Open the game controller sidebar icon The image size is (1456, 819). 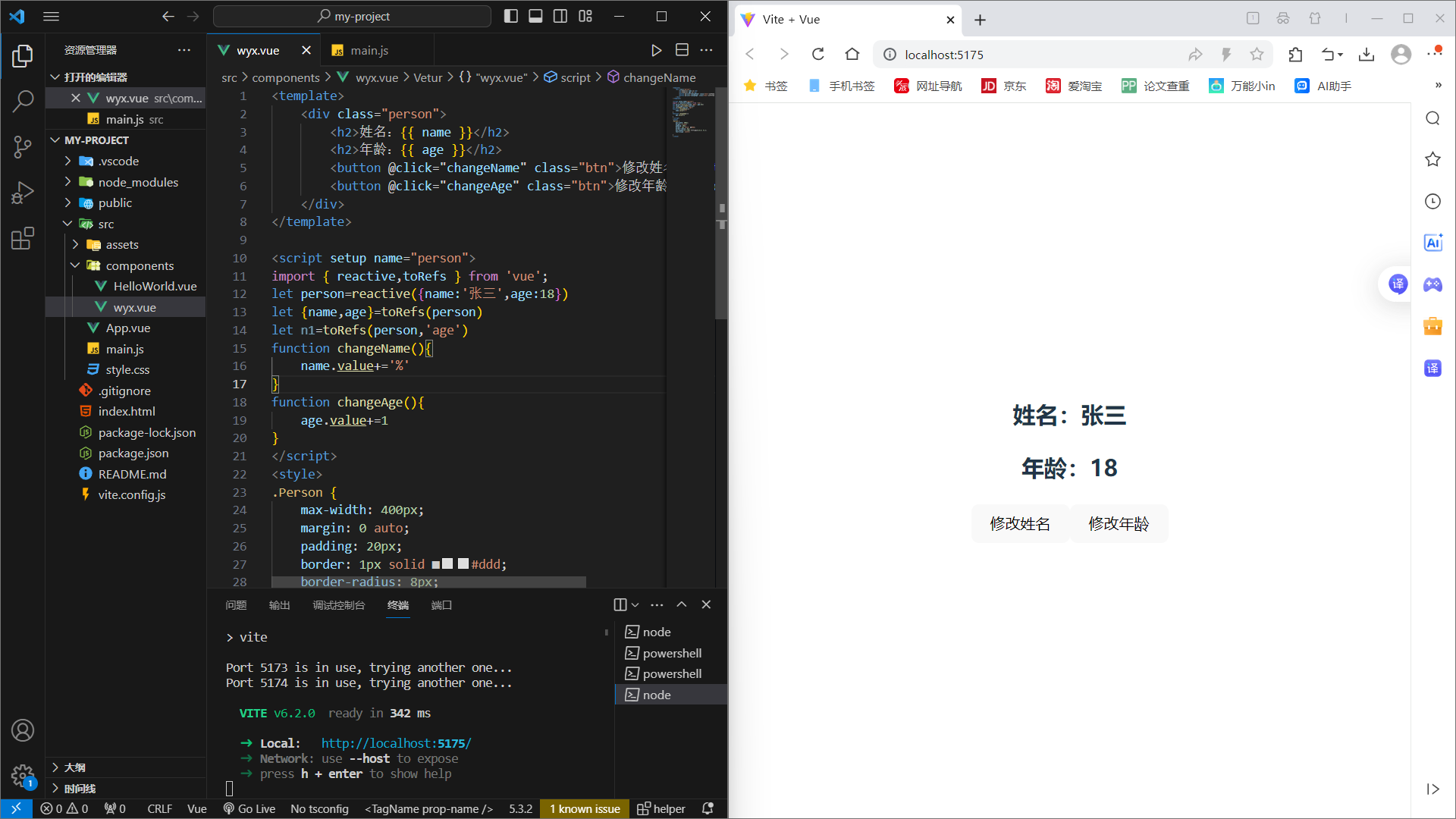(x=1432, y=284)
